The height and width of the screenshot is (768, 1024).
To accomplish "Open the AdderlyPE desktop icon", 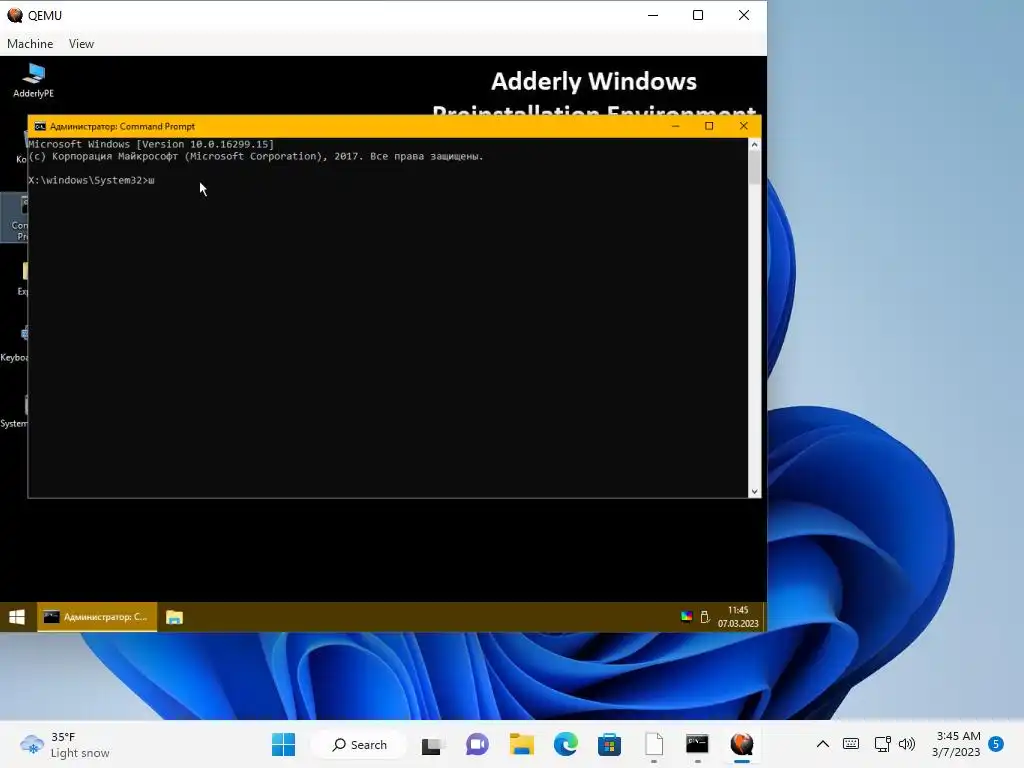I will tap(33, 80).
